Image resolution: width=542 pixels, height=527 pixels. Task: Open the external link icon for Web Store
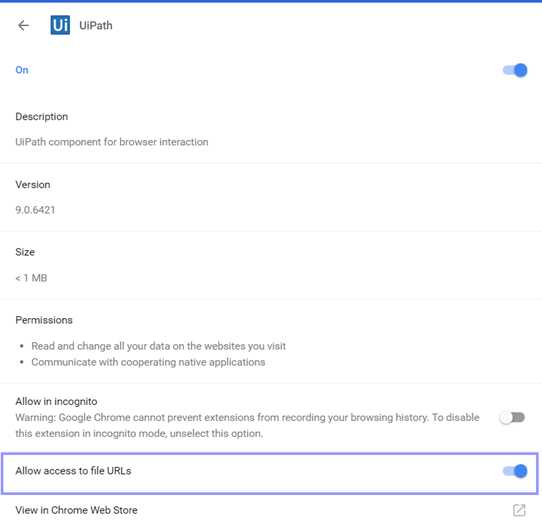point(519,510)
